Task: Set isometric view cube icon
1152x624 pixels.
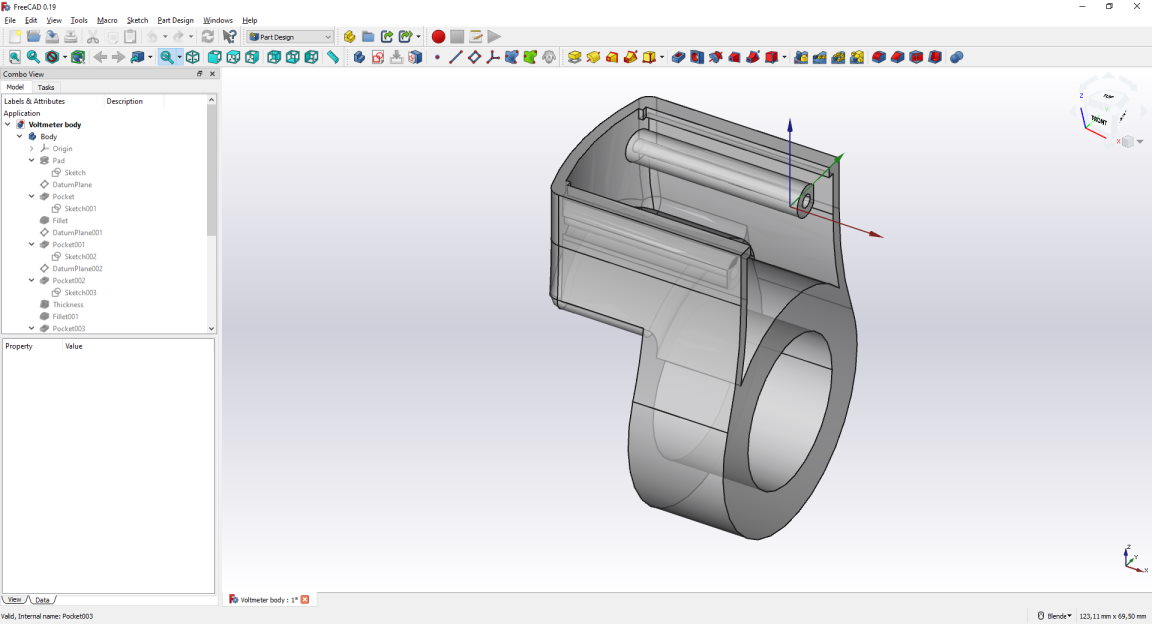Action: (x=192, y=57)
